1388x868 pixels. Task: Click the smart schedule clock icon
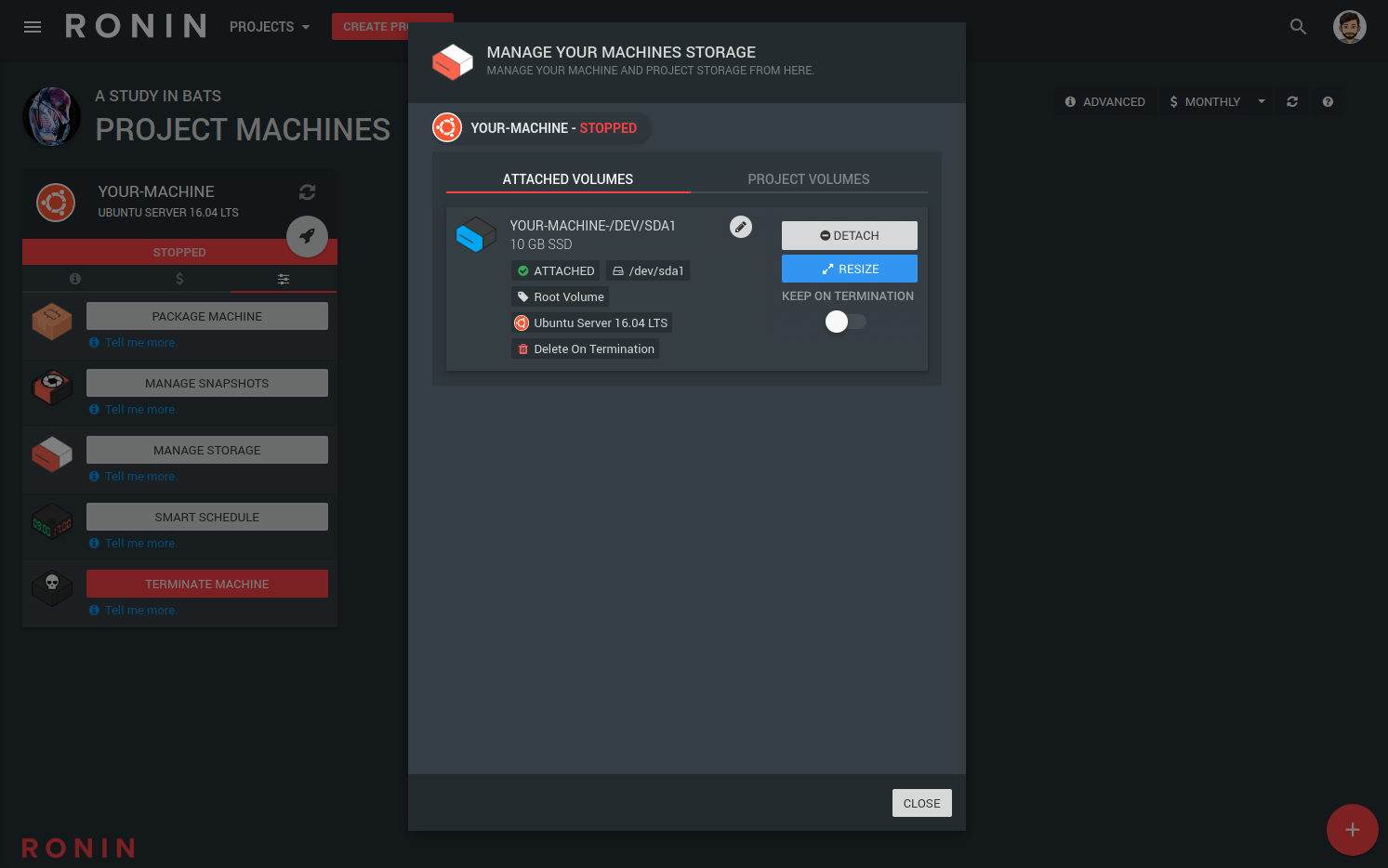(52, 521)
